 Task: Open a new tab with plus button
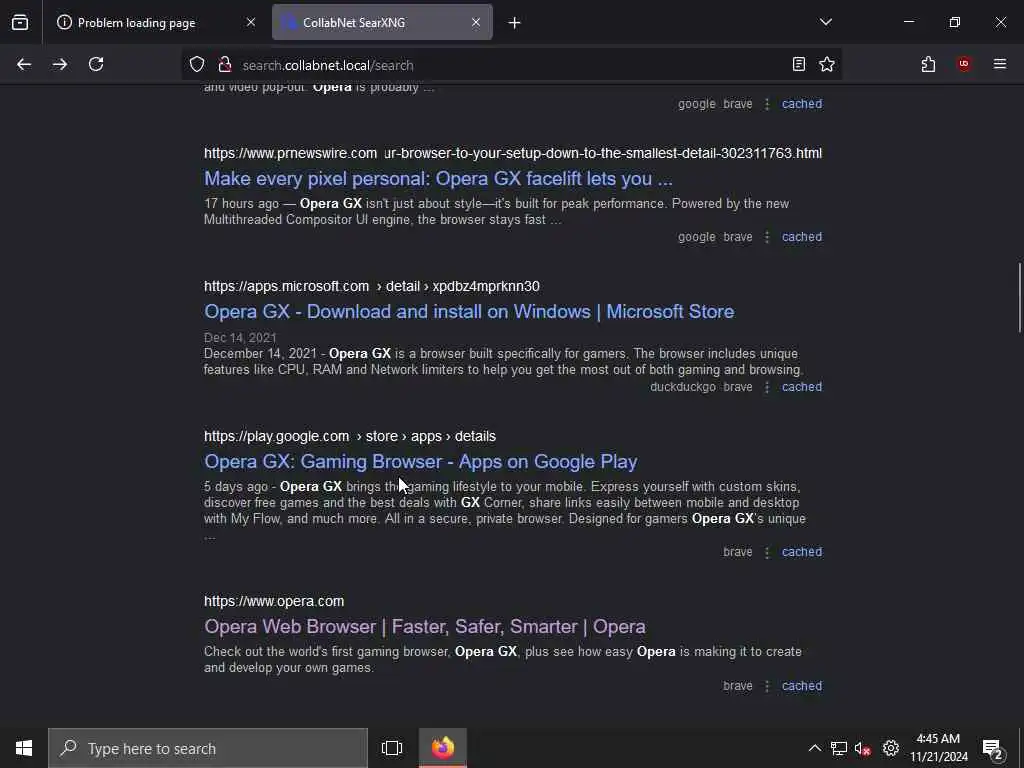[x=515, y=23]
